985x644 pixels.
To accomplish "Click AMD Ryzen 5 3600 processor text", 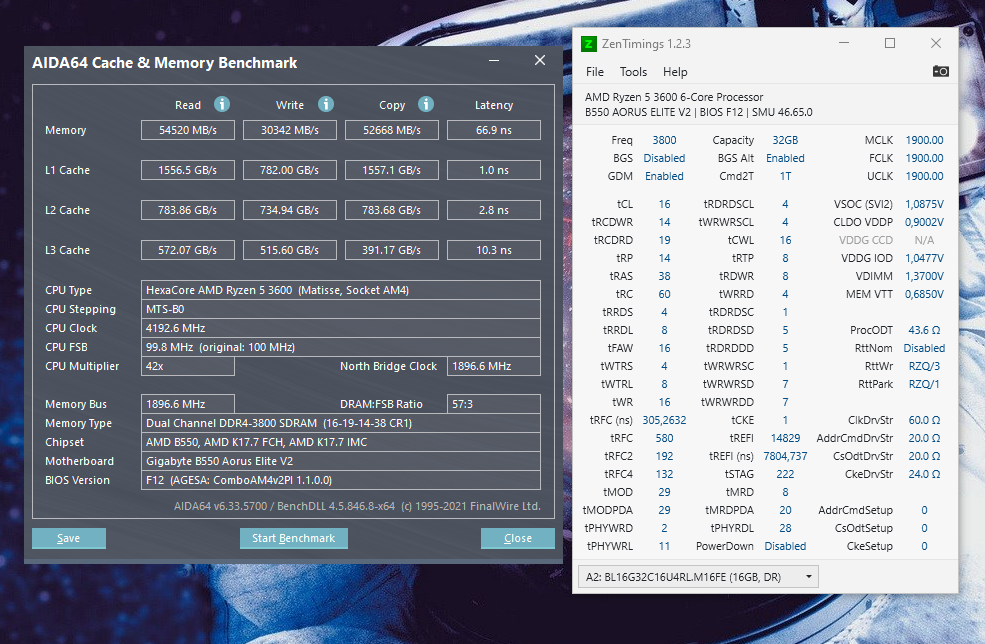I will [x=674, y=97].
